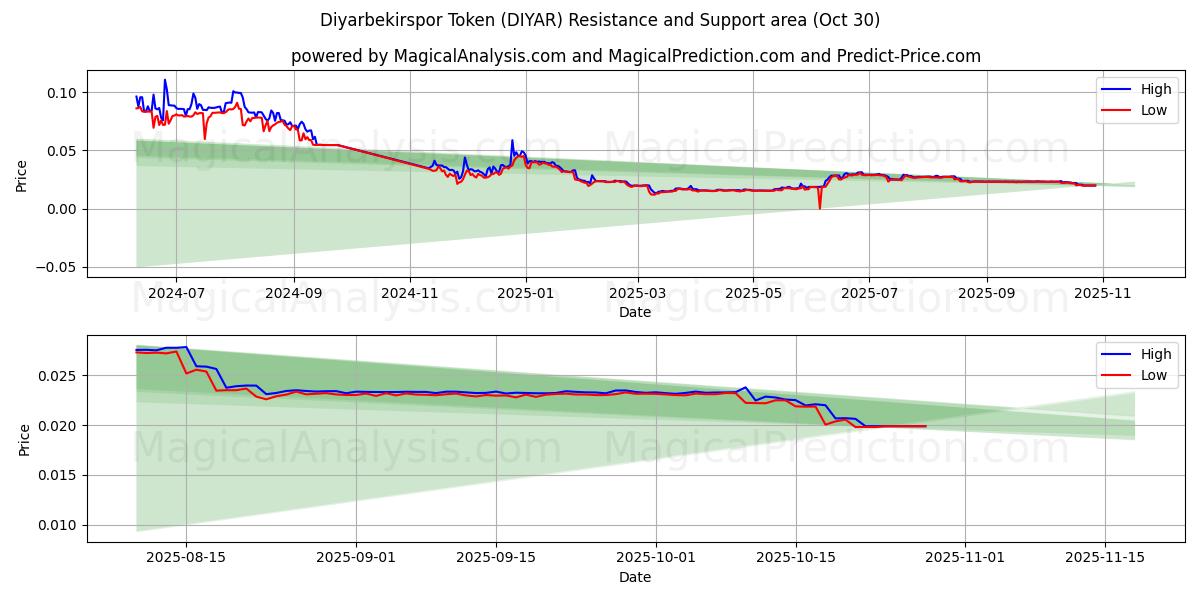Click the 2025-09-15 tick label on bottom chart
The image size is (1200, 600).
[x=496, y=559]
